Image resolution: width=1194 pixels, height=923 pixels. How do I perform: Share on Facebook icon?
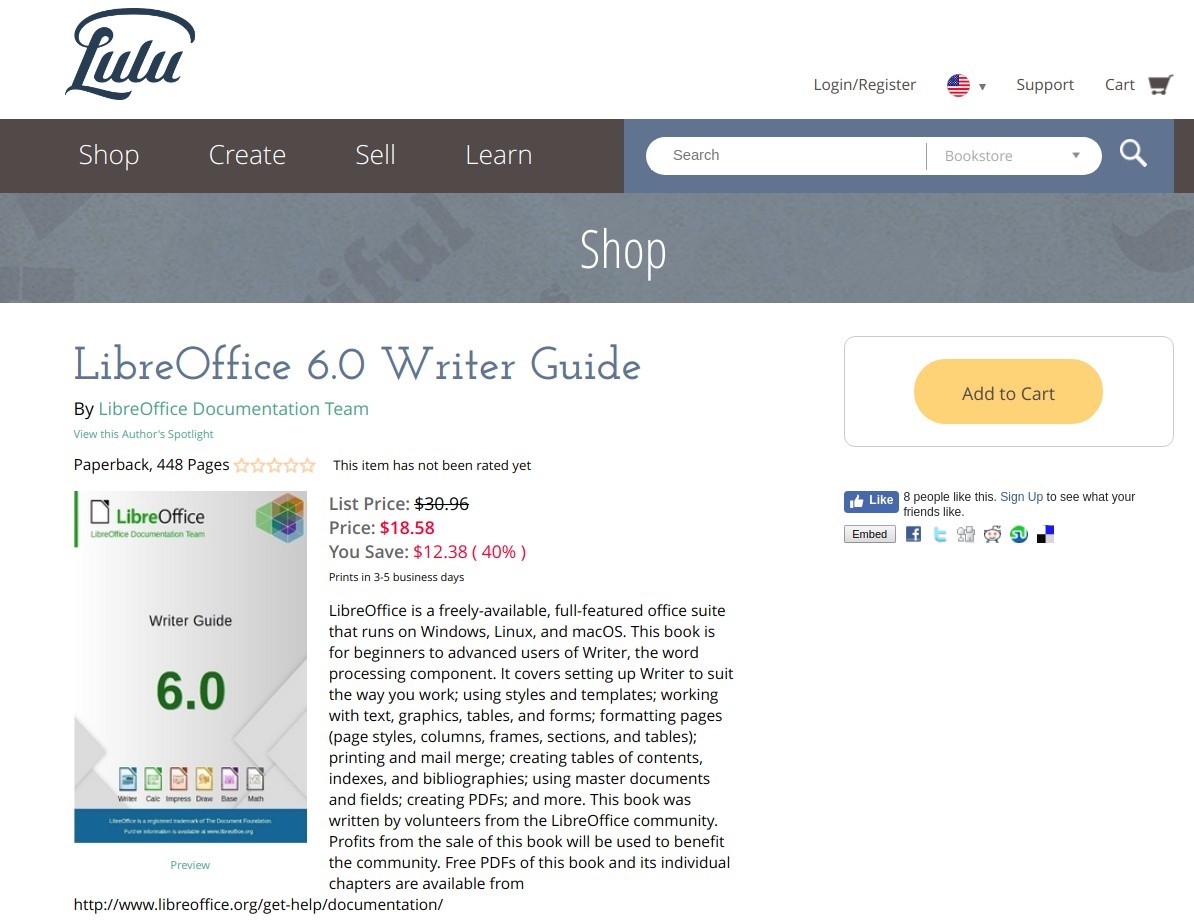(913, 534)
